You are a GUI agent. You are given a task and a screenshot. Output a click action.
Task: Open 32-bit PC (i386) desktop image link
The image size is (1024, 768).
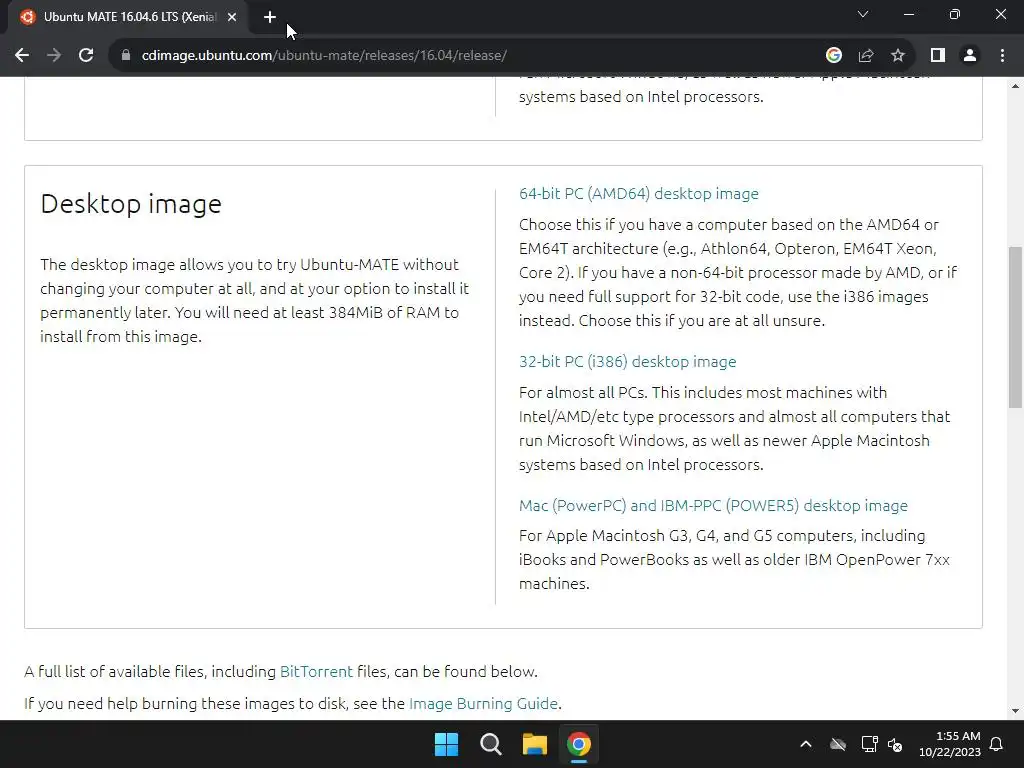(628, 361)
